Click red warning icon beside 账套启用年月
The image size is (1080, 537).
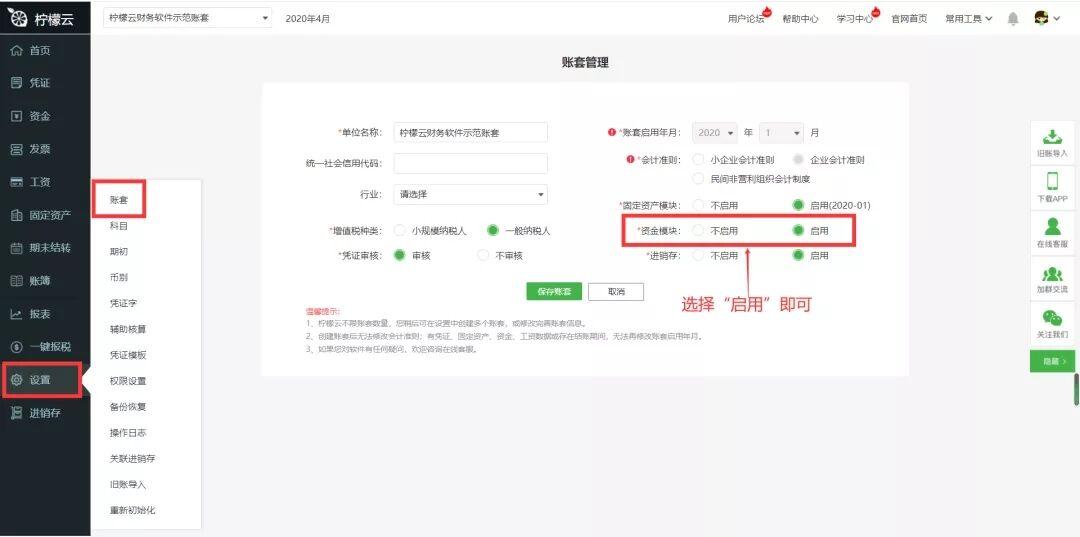612,132
